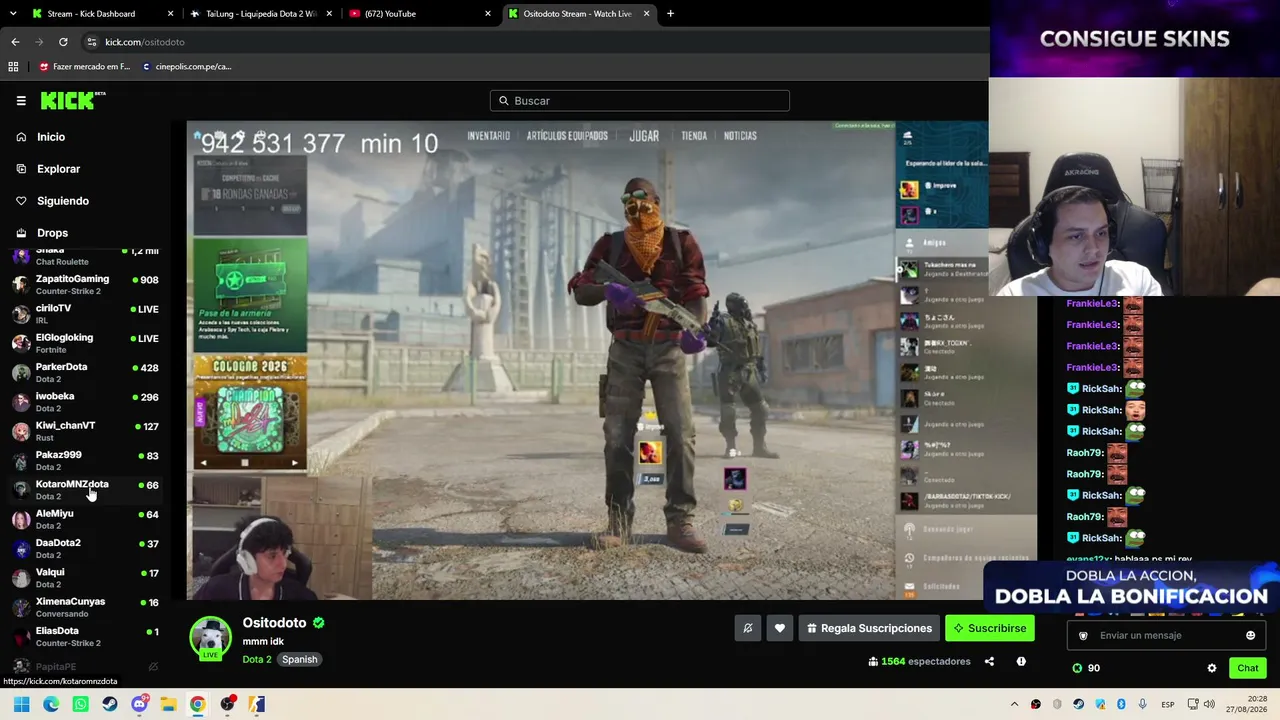Click the Enviar un mensaje chat input
This screenshot has width=1280, height=720.
[1166, 635]
